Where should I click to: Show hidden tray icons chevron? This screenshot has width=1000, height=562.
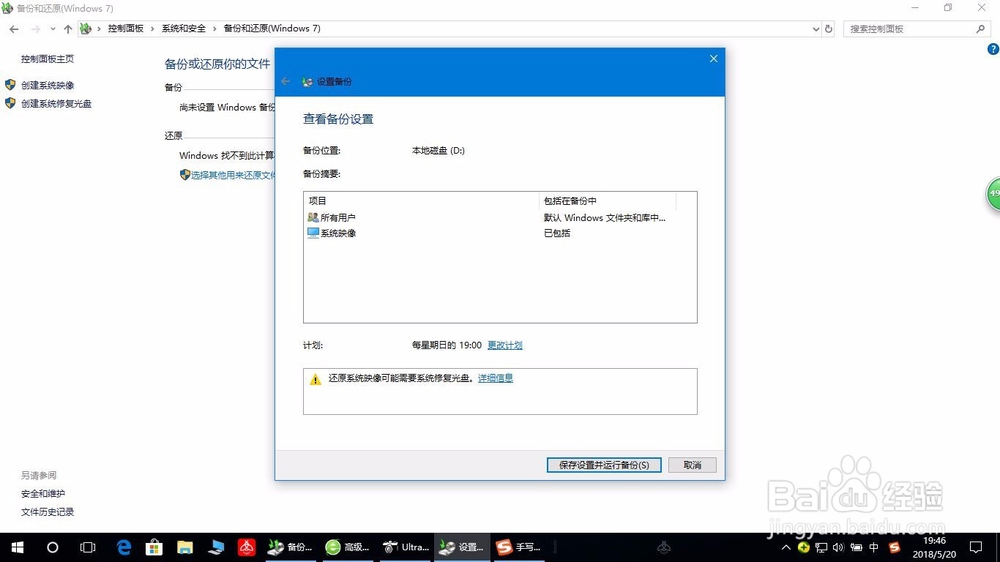[786, 547]
